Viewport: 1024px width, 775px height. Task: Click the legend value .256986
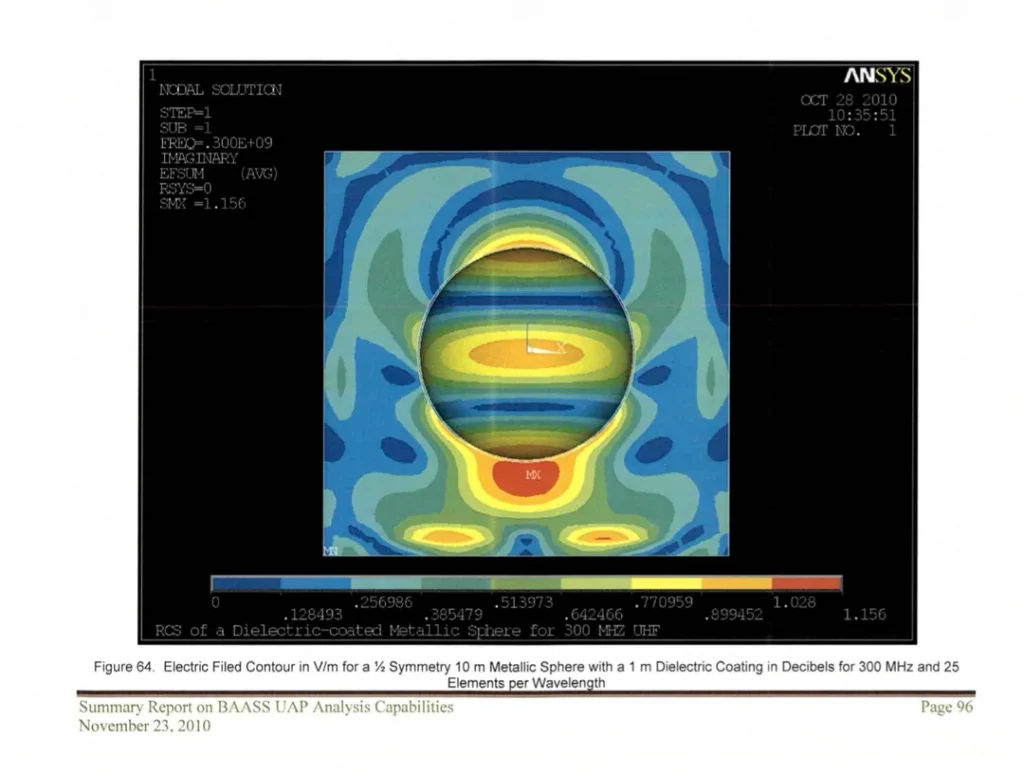(x=383, y=602)
